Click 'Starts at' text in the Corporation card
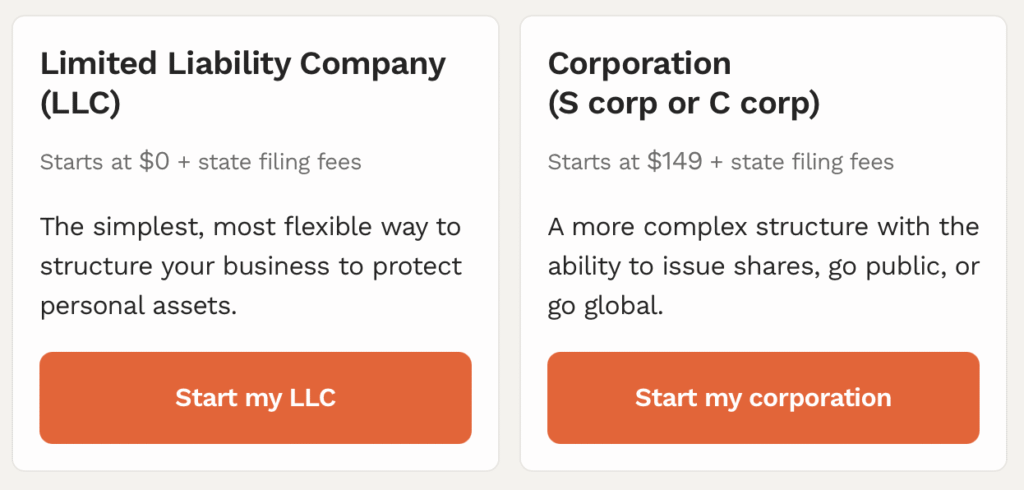 594,161
